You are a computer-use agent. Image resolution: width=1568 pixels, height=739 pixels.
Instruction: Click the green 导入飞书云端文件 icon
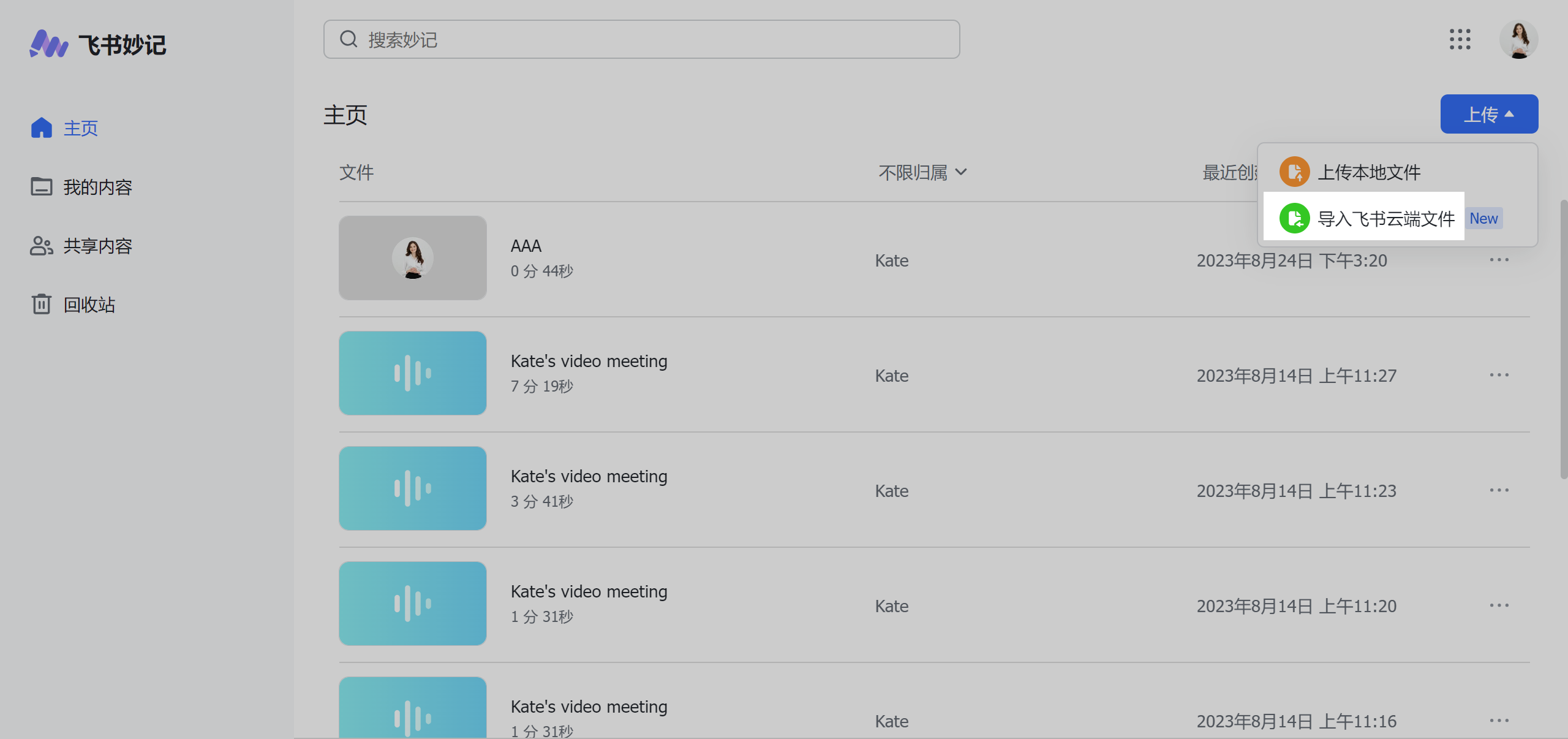1294,218
